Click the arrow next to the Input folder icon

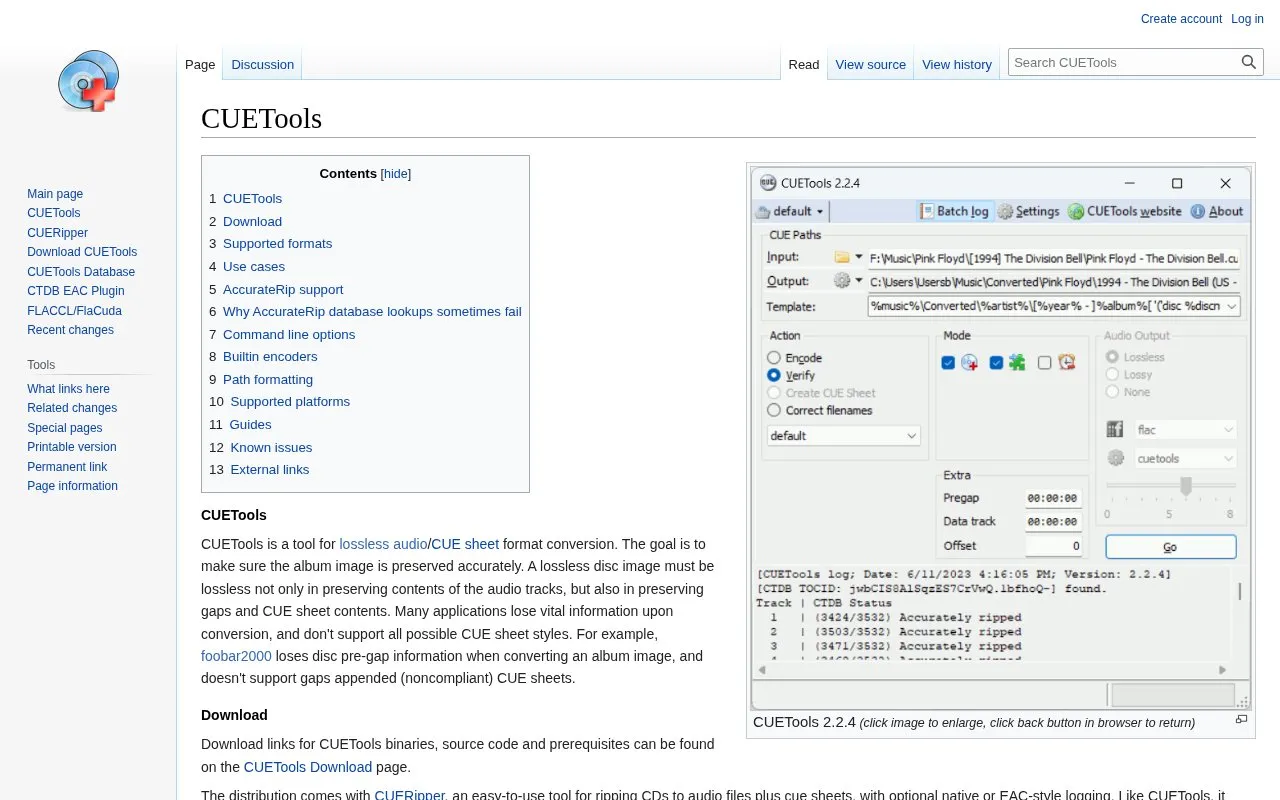pos(859,257)
